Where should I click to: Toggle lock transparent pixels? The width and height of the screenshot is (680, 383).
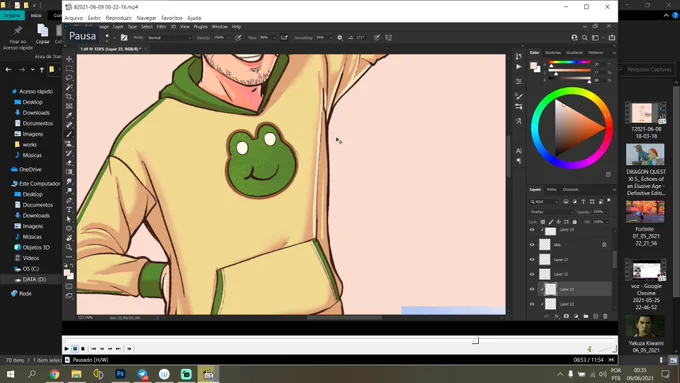click(543, 222)
